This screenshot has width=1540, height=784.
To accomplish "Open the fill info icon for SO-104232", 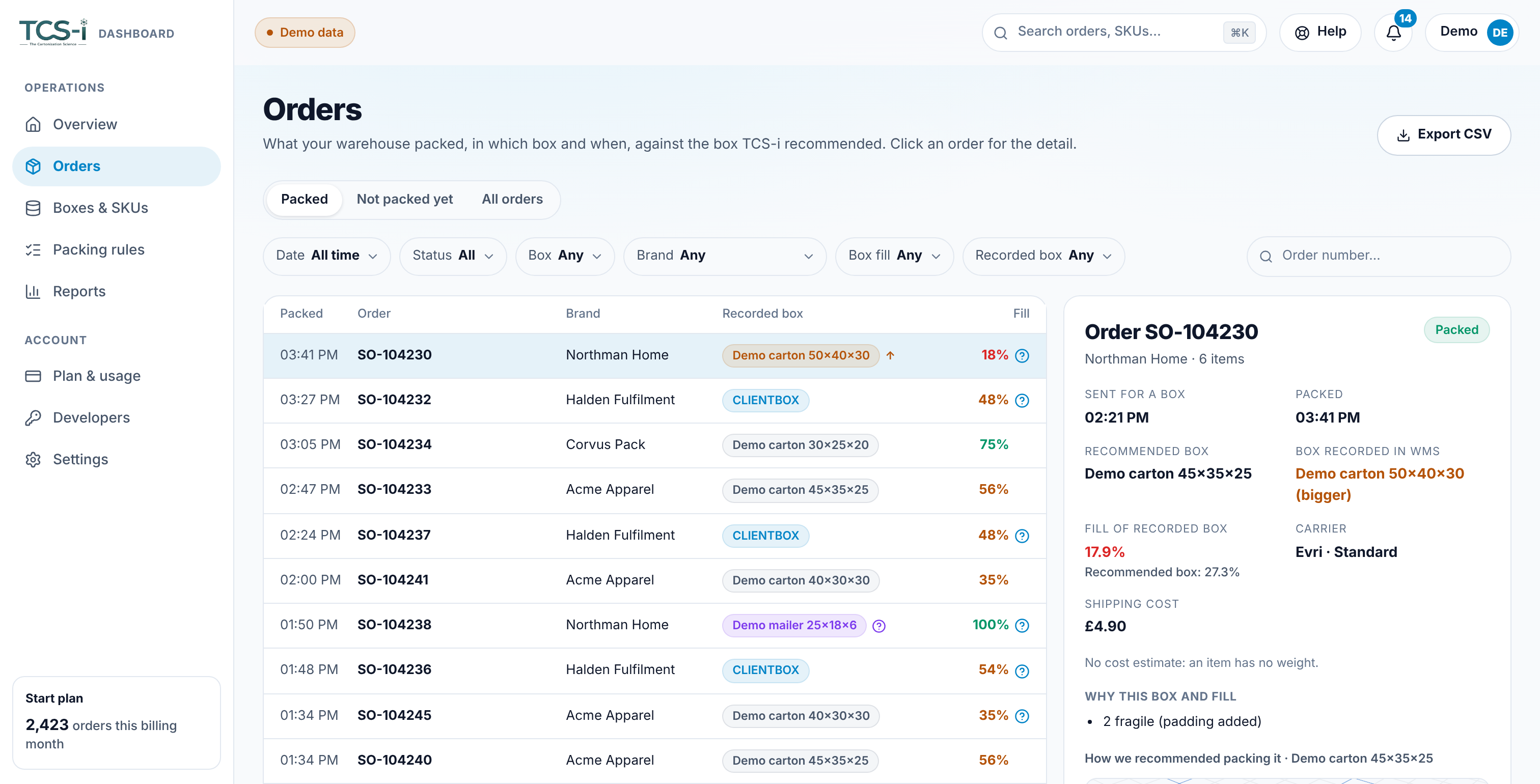I will point(1022,400).
